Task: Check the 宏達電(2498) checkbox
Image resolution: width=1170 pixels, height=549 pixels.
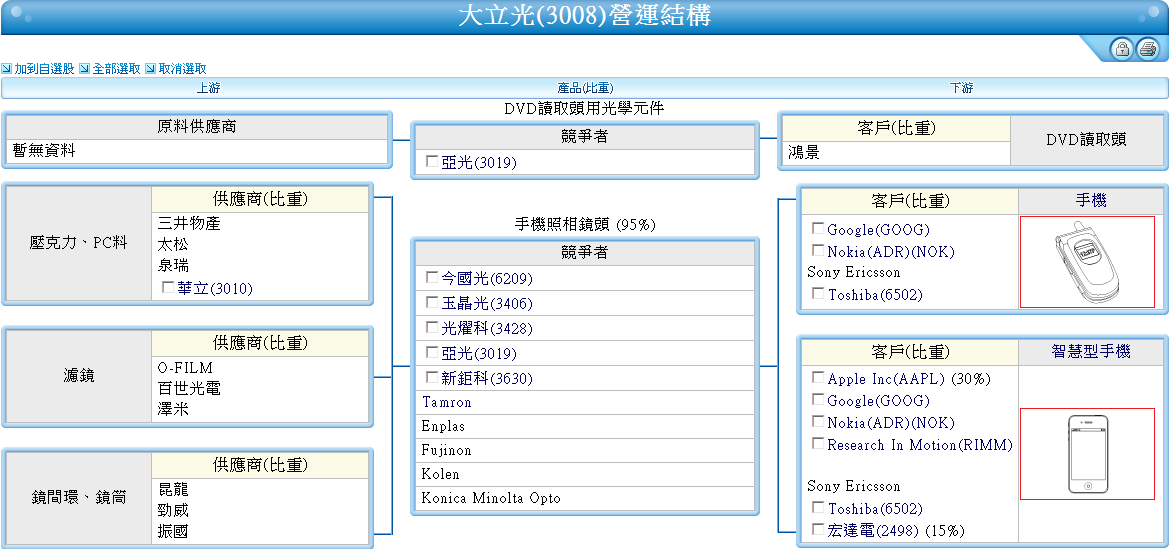Action: [x=818, y=530]
